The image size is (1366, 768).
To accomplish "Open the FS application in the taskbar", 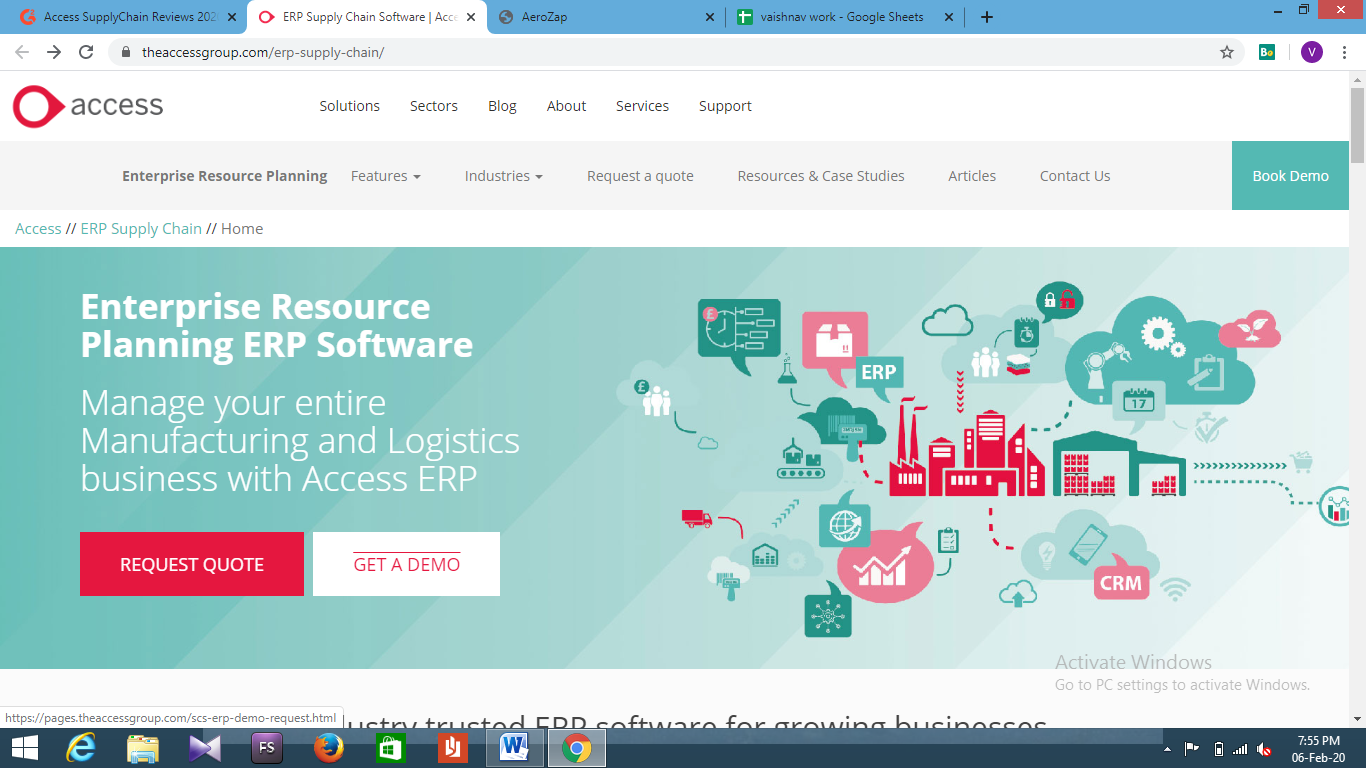I will tap(267, 748).
